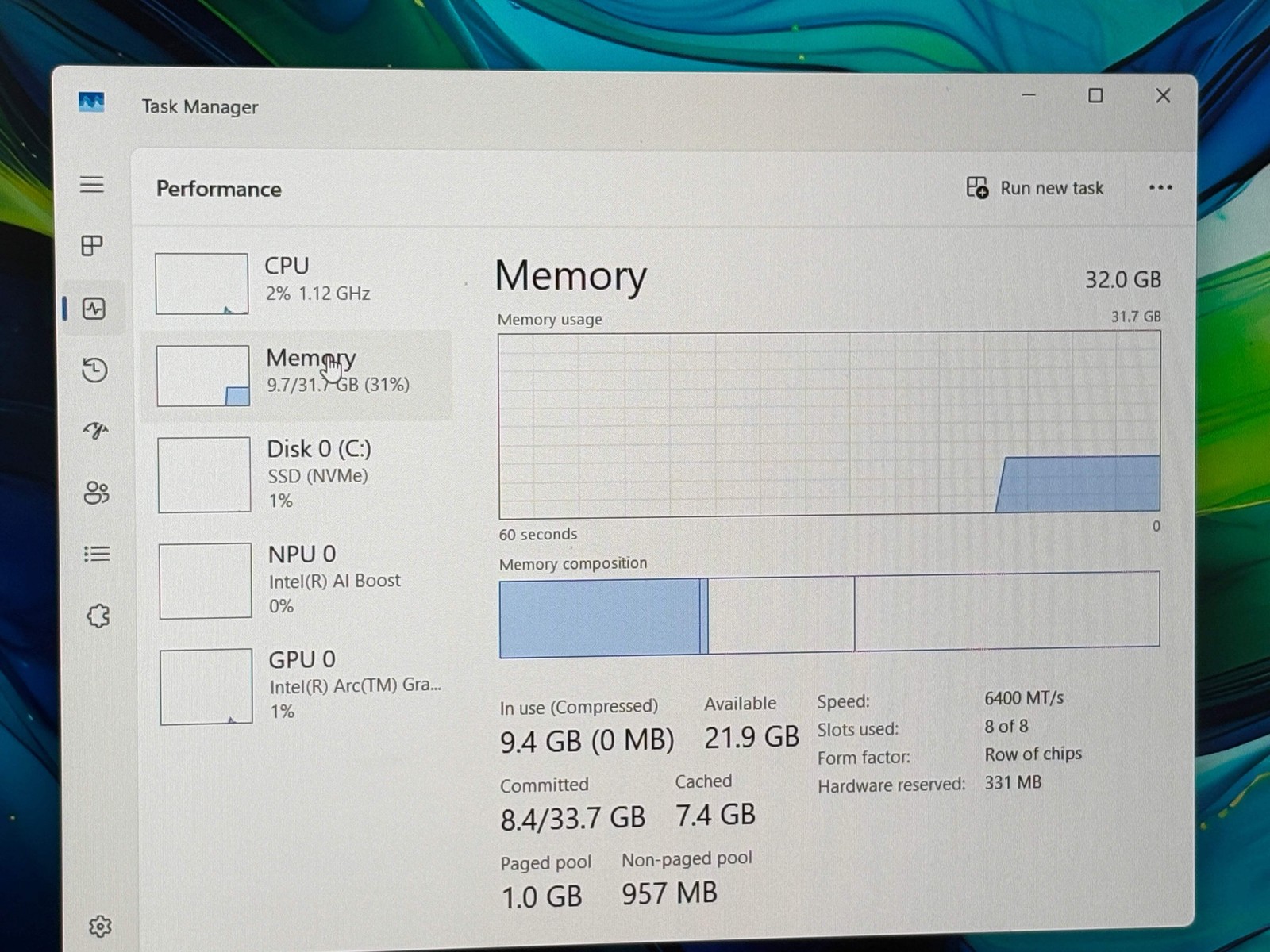Select GPU 0 Intel Arc item
This screenshot has height=952, width=1270.
299,686
